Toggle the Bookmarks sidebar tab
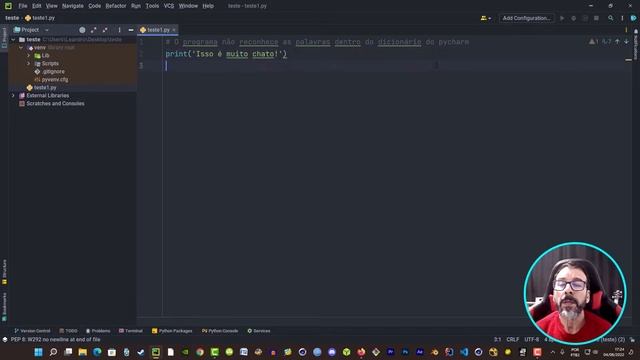Viewport: 640px width, 360px height. (4, 307)
